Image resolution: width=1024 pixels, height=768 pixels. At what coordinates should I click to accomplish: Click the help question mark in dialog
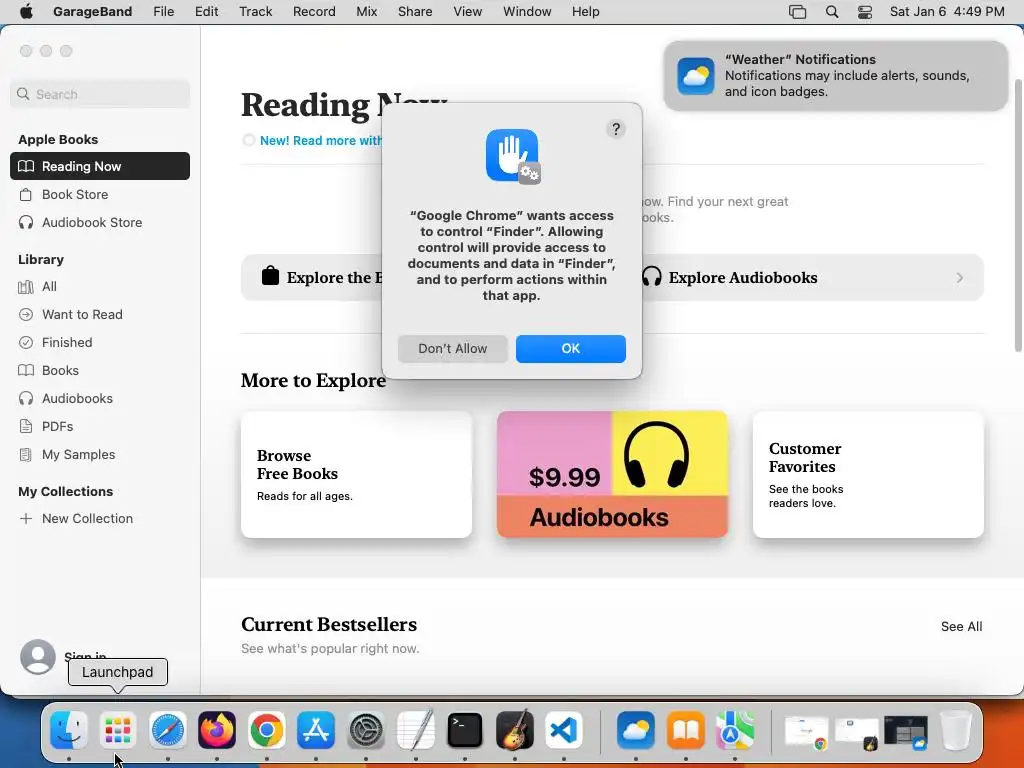615,129
